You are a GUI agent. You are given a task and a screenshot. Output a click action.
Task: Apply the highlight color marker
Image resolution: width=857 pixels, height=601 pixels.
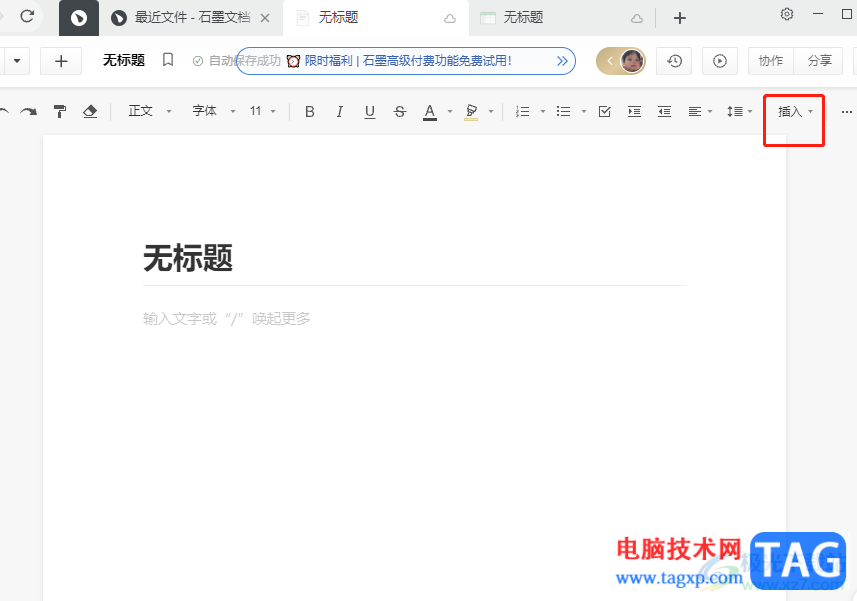[471, 112]
